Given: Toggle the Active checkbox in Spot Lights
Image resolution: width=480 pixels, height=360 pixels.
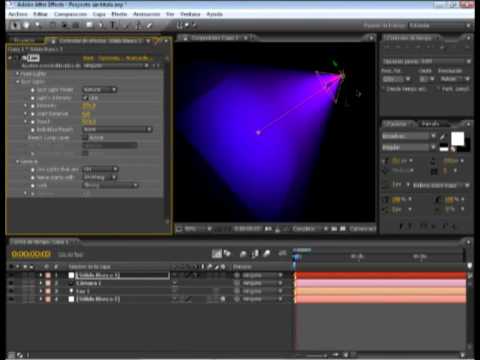Looking at the screenshot, I should tap(85, 138).
